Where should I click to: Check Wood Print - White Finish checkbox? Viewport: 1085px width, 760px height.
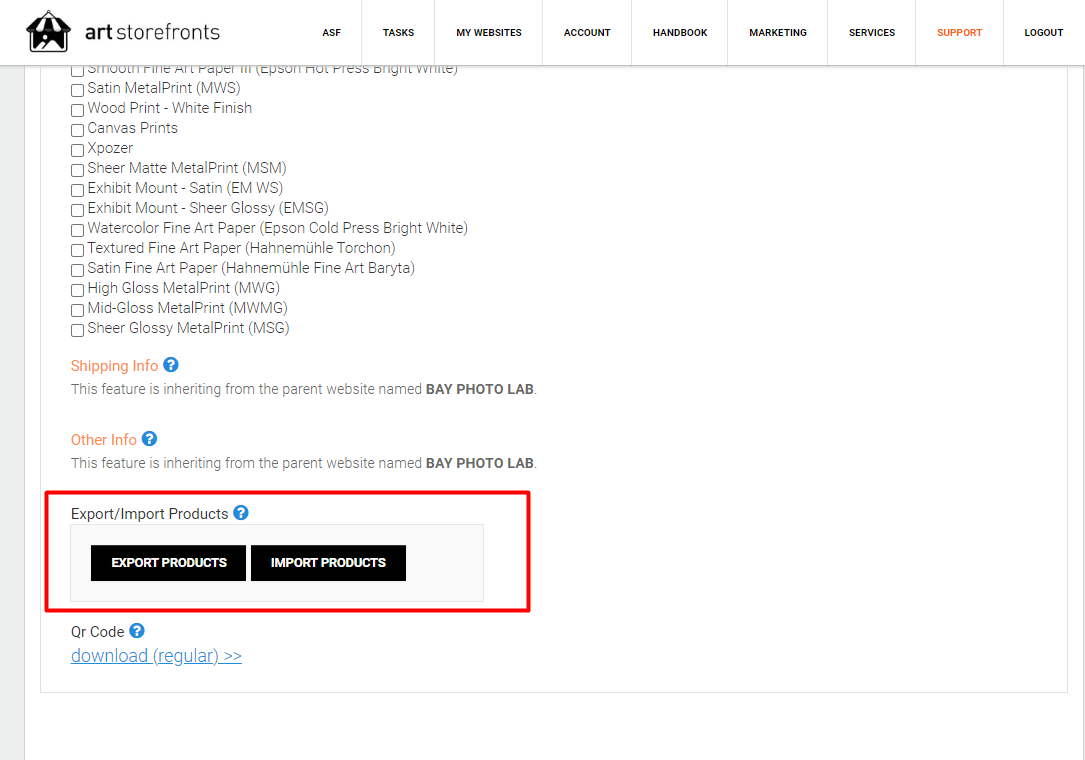[x=78, y=110]
